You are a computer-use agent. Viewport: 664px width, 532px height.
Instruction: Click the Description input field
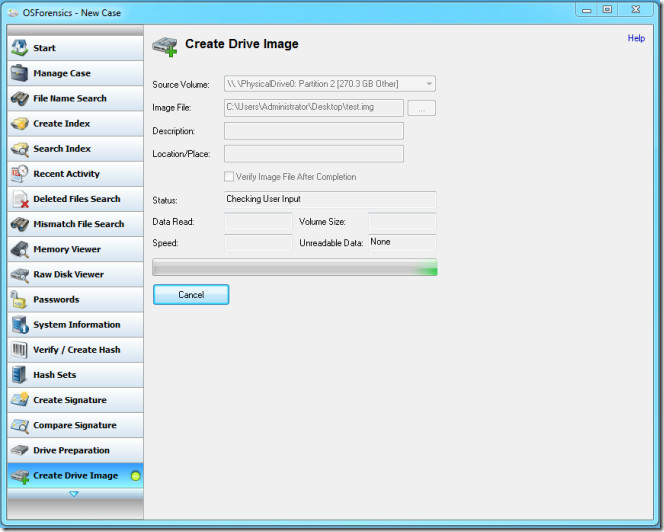pyautogui.click(x=314, y=131)
